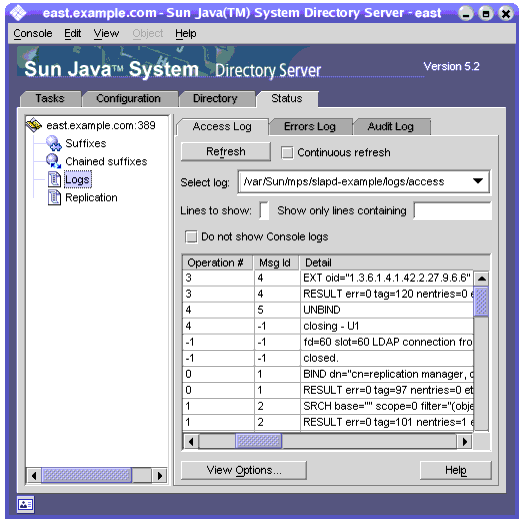
Task: Open the Help menu
Action: (x=186, y=34)
